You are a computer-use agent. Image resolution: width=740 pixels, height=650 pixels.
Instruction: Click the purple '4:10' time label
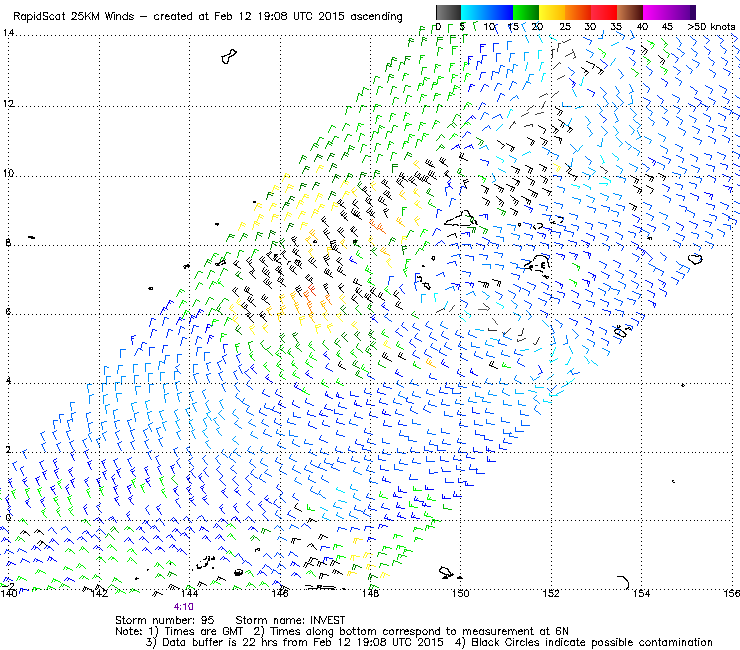pos(184,607)
